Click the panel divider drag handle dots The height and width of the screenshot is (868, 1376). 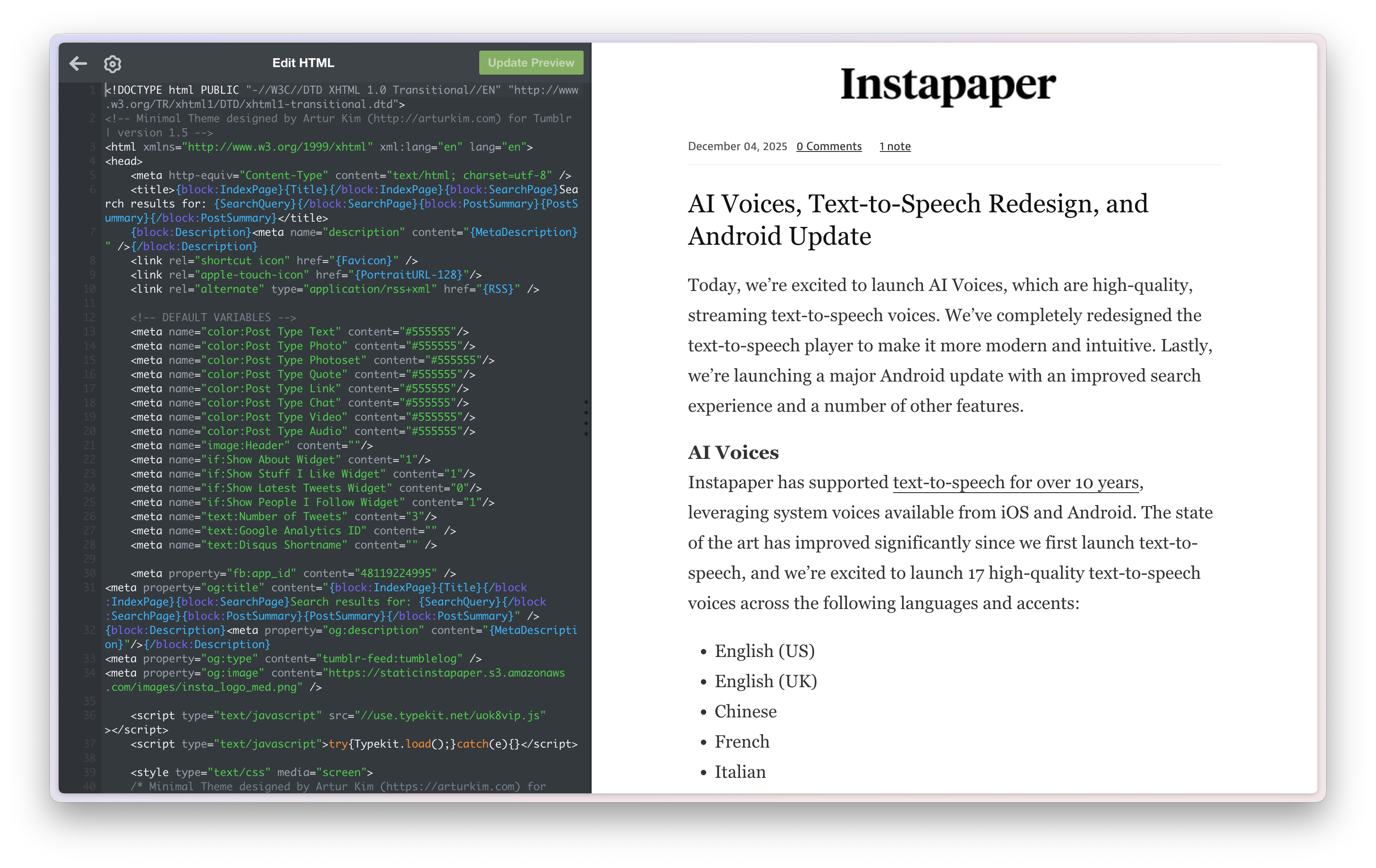[x=586, y=418]
